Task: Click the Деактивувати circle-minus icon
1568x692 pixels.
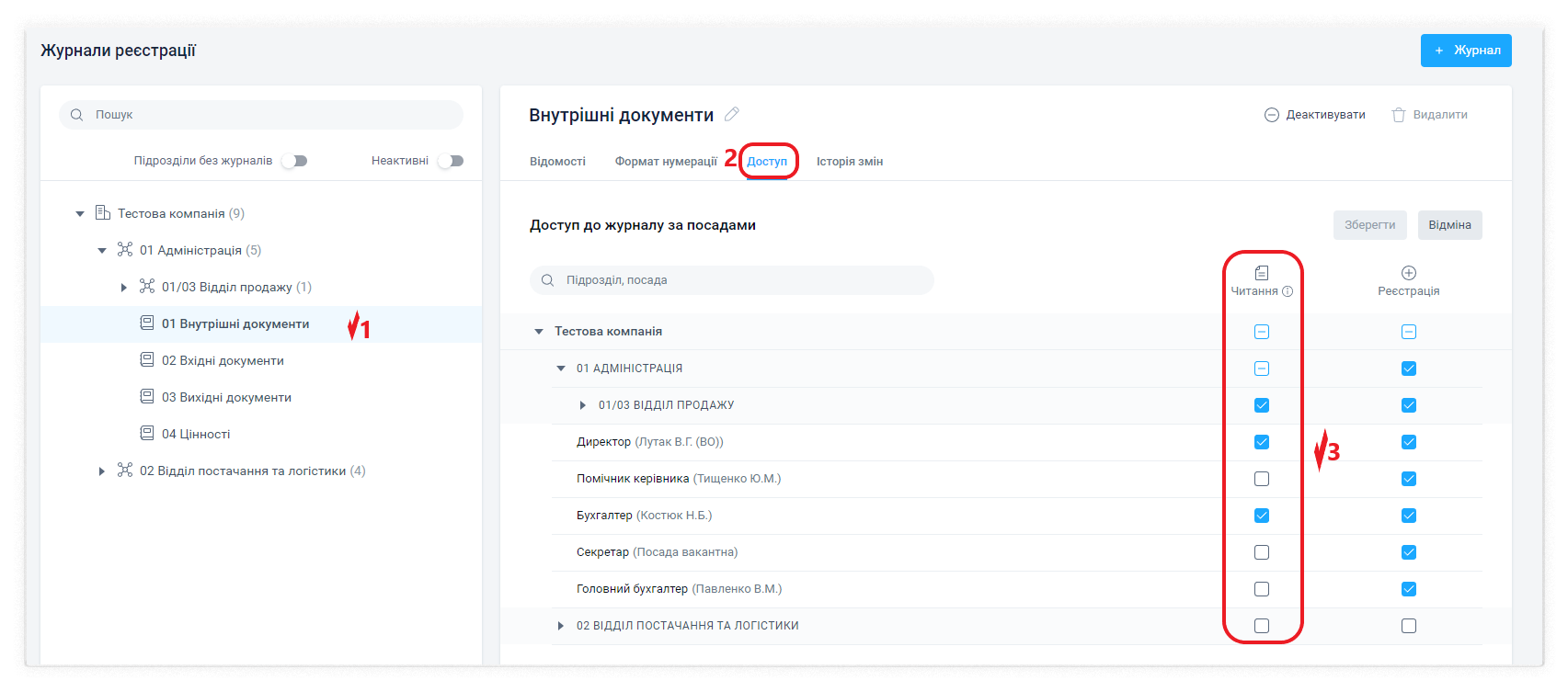Action: coord(1272,115)
